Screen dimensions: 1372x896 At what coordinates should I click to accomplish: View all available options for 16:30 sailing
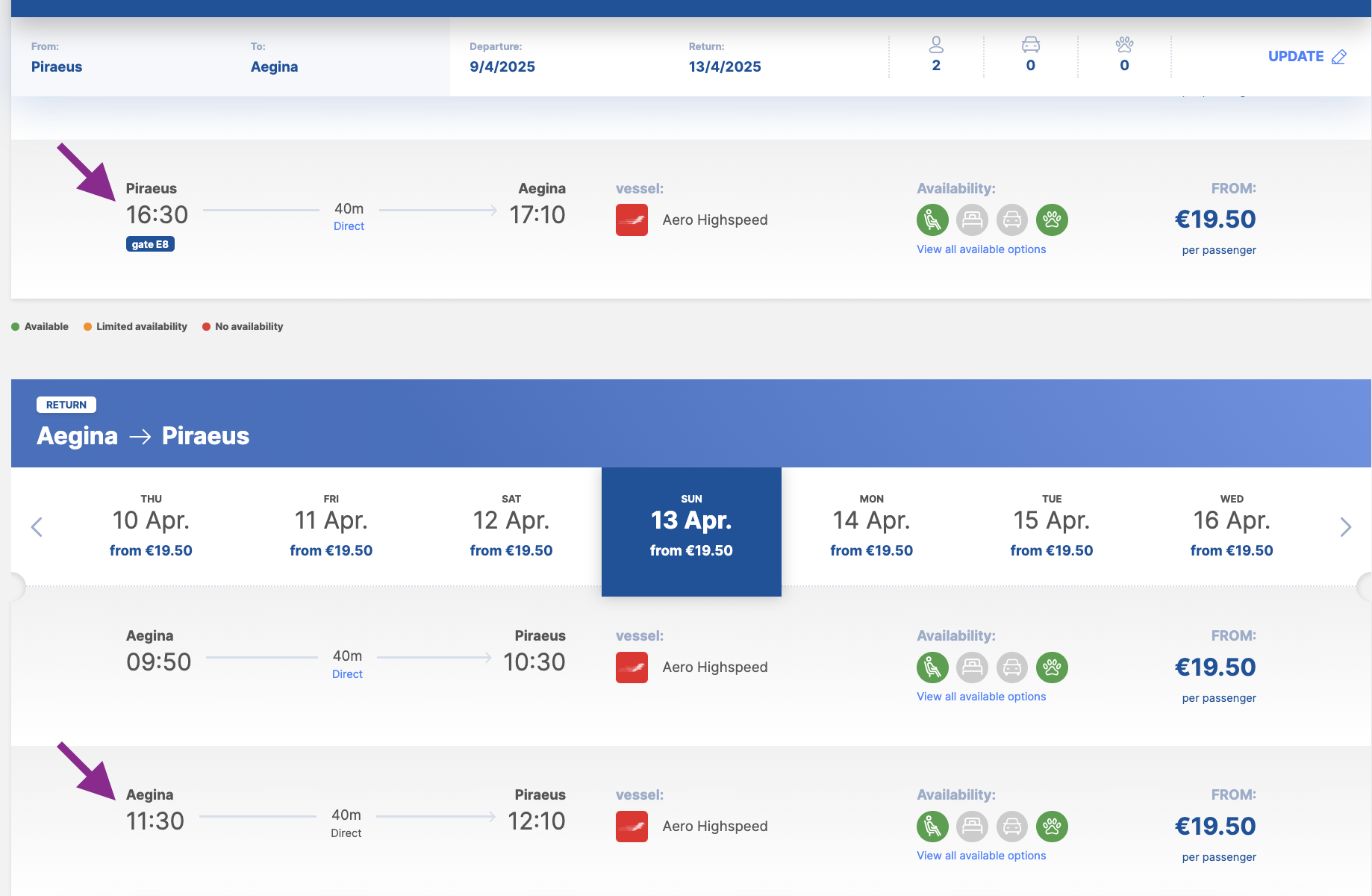(981, 249)
